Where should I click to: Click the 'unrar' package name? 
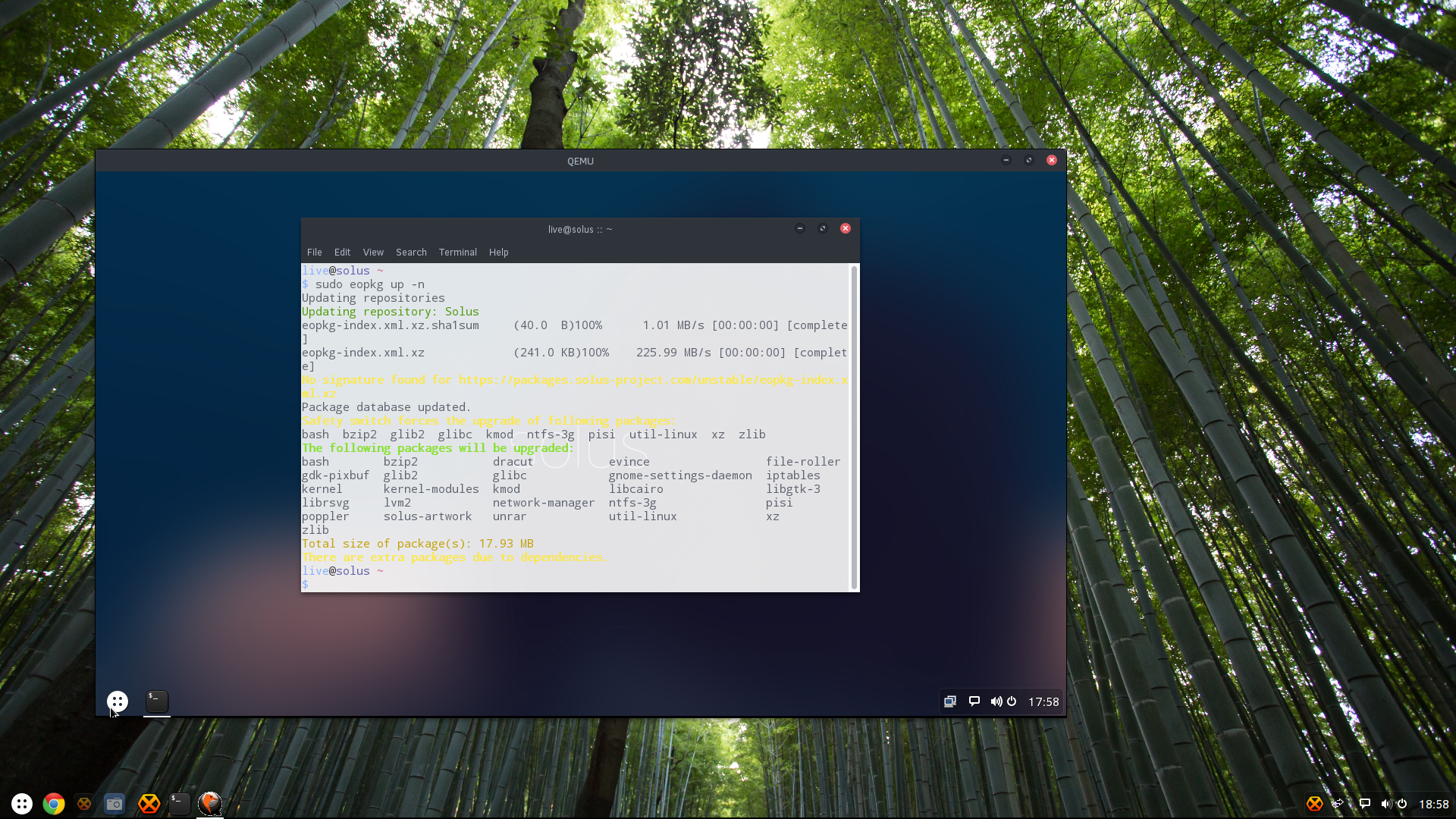509,516
